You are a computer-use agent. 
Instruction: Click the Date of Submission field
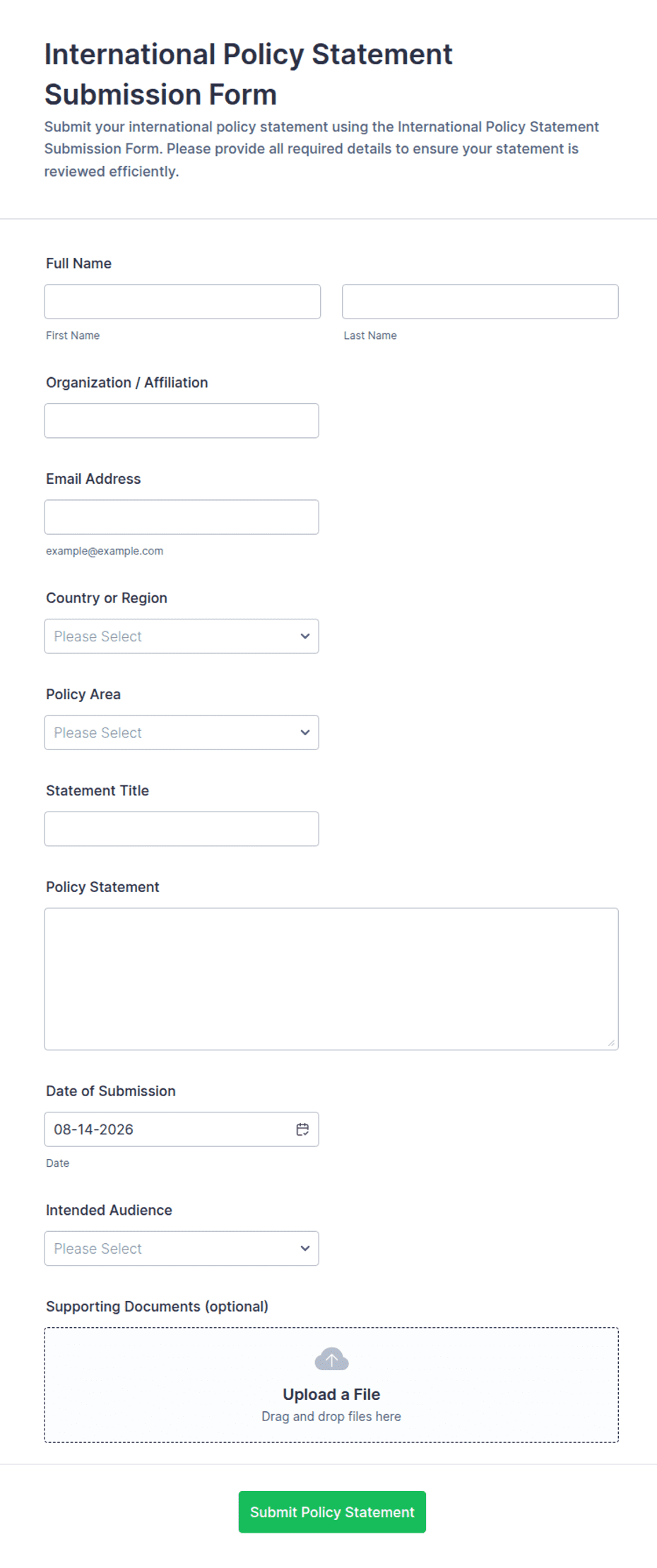click(x=182, y=1129)
